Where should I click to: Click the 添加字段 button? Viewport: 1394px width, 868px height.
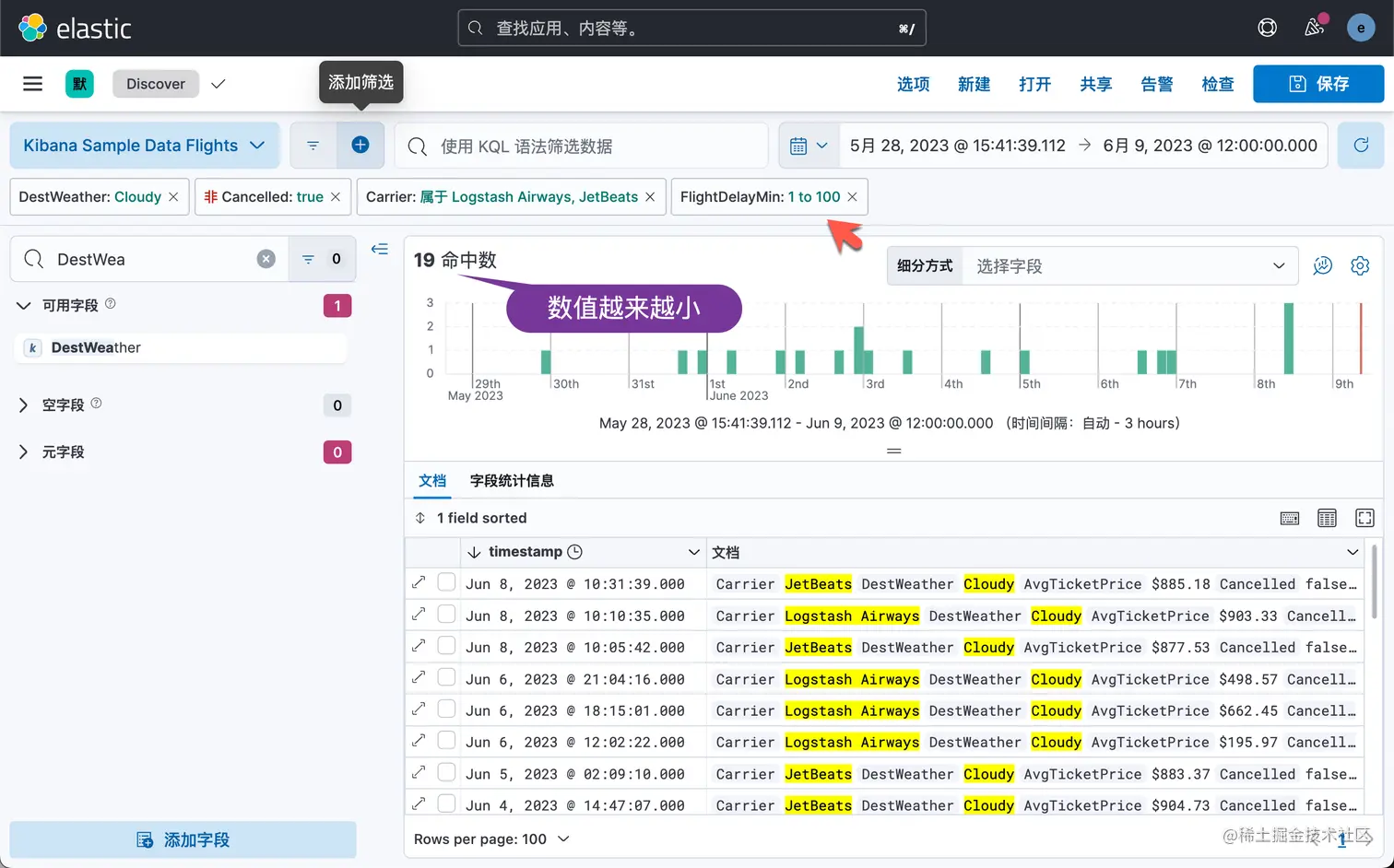(x=183, y=839)
